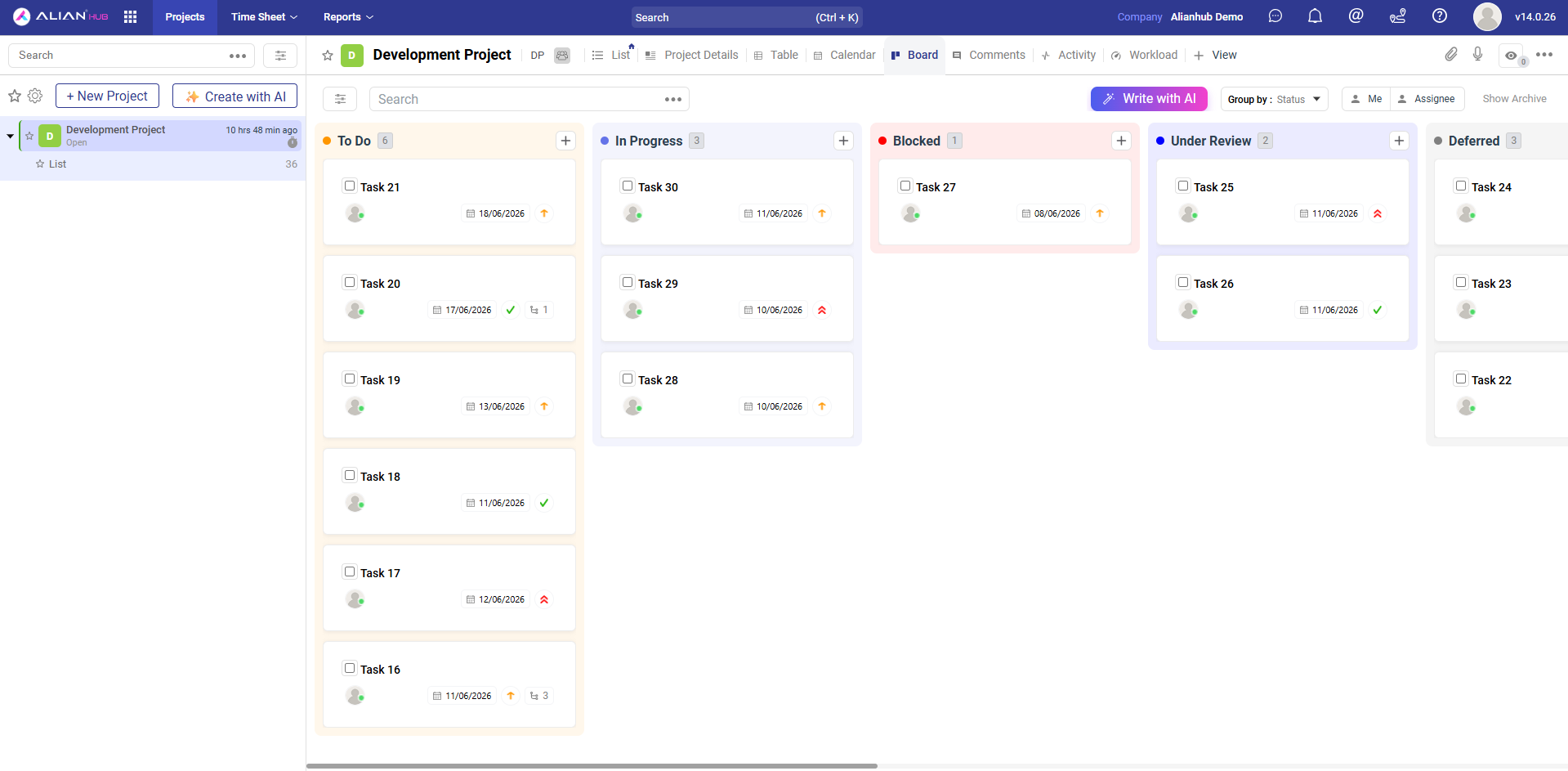The width and height of the screenshot is (1568, 771).
Task: Switch to the Calendar tab
Action: pyautogui.click(x=844, y=55)
